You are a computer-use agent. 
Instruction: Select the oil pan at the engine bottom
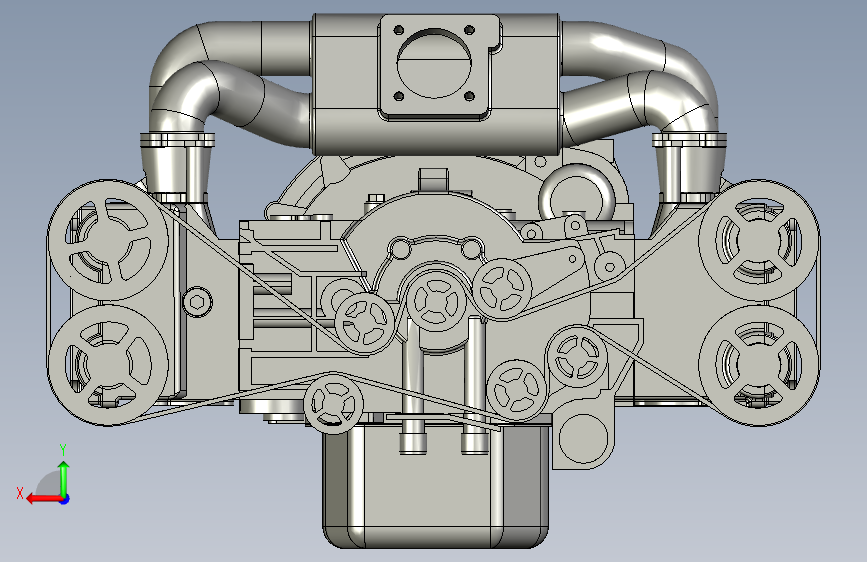(436, 487)
